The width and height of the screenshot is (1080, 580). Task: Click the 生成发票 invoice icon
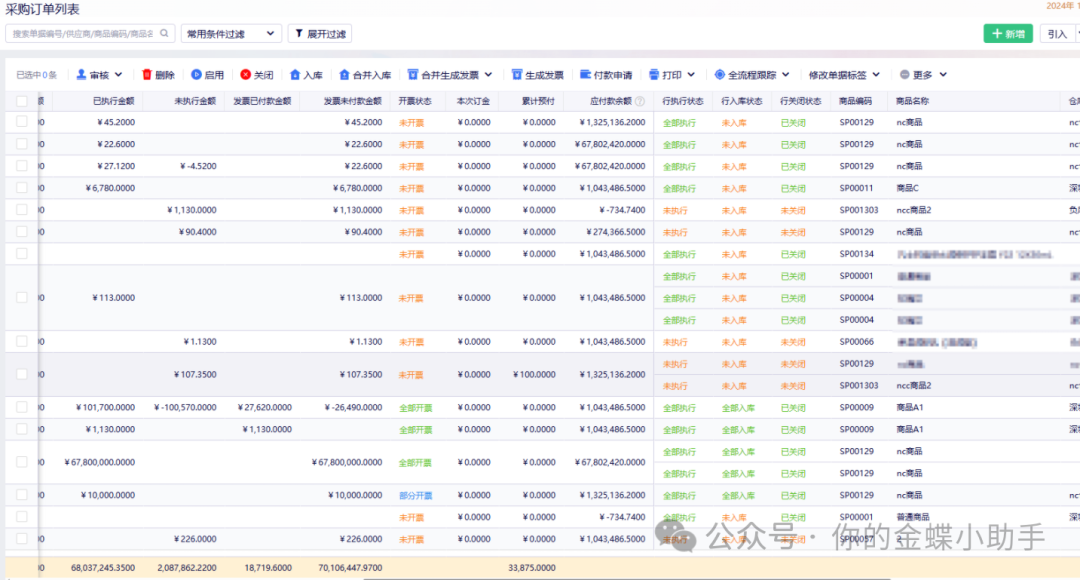click(517, 75)
